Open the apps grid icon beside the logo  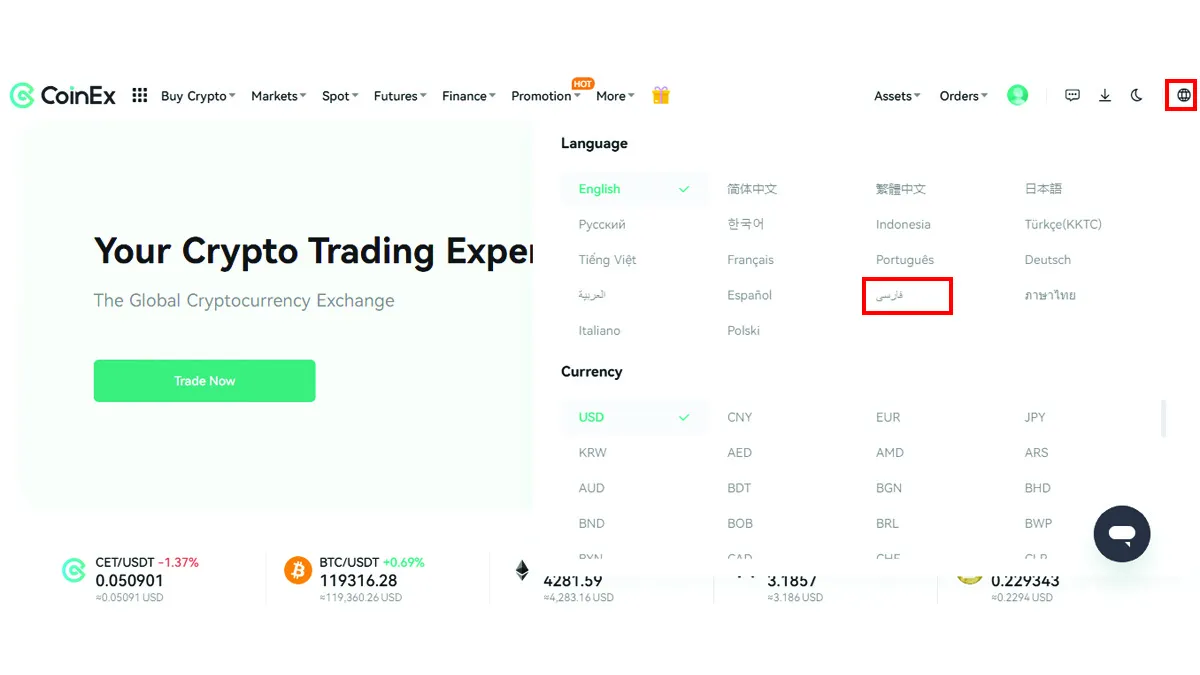[x=140, y=95]
